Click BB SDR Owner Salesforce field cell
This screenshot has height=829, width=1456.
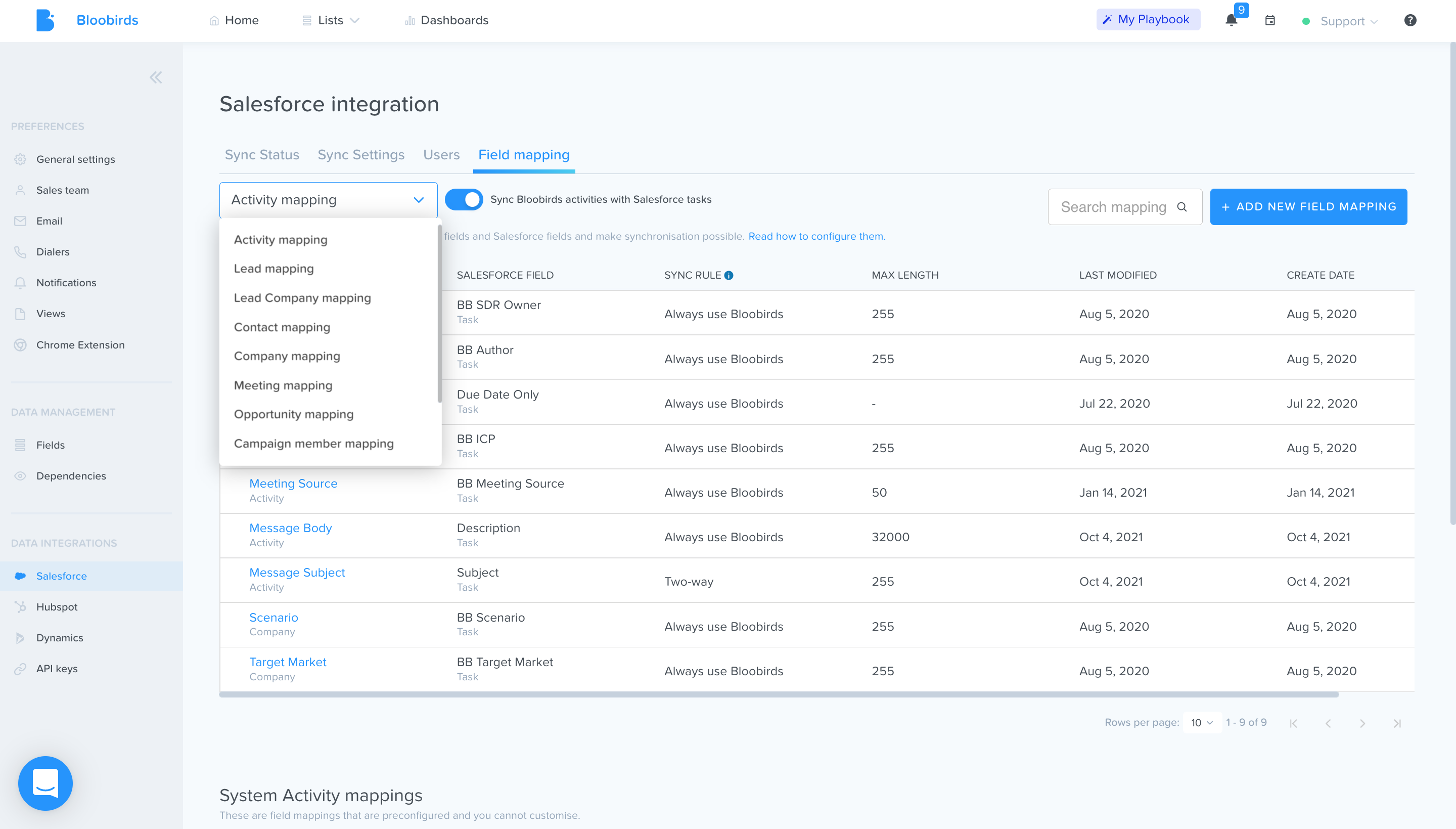[498, 312]
